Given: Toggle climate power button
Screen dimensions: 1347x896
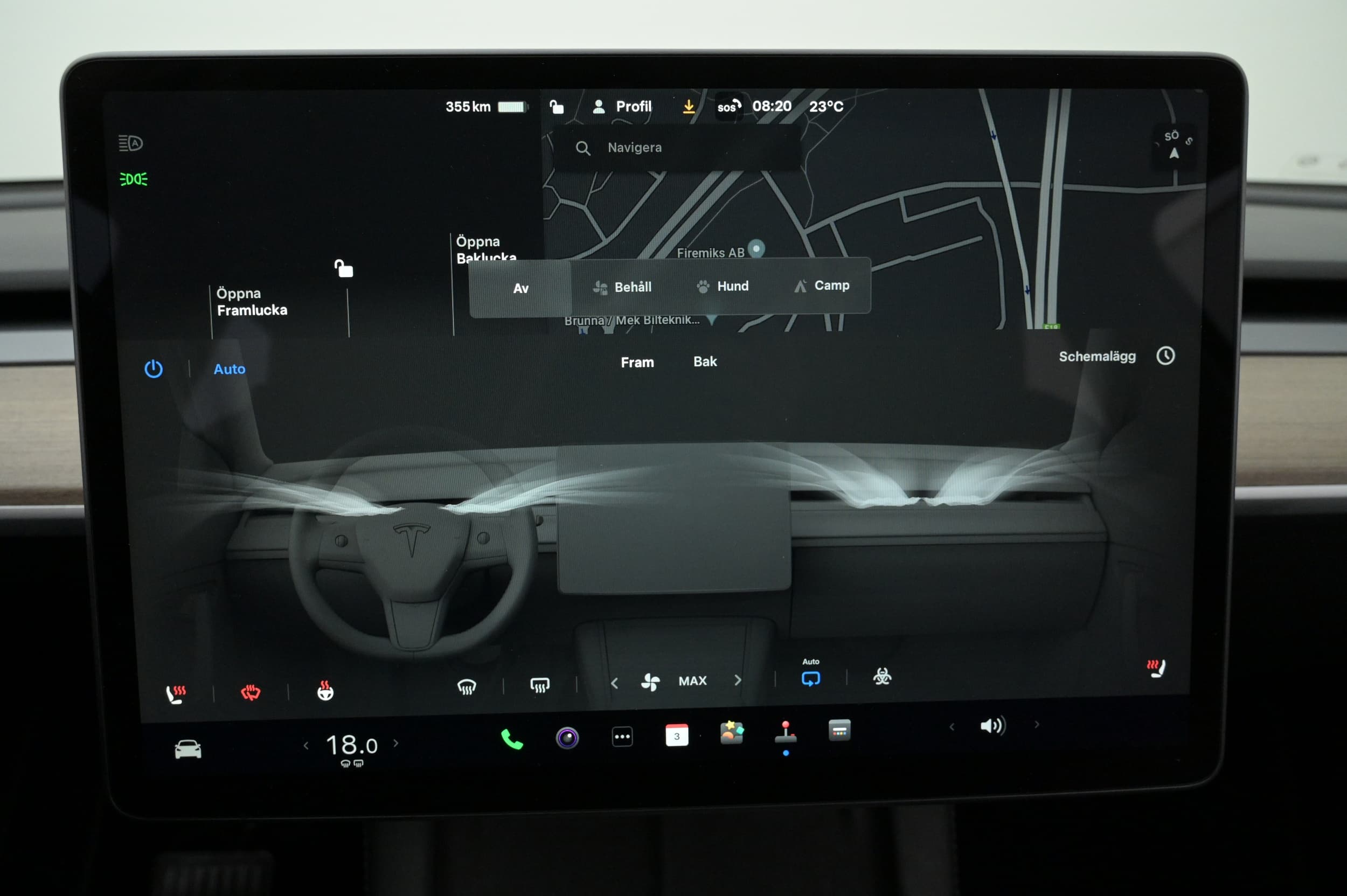Looking at the screenshot, I should (153, 369).
